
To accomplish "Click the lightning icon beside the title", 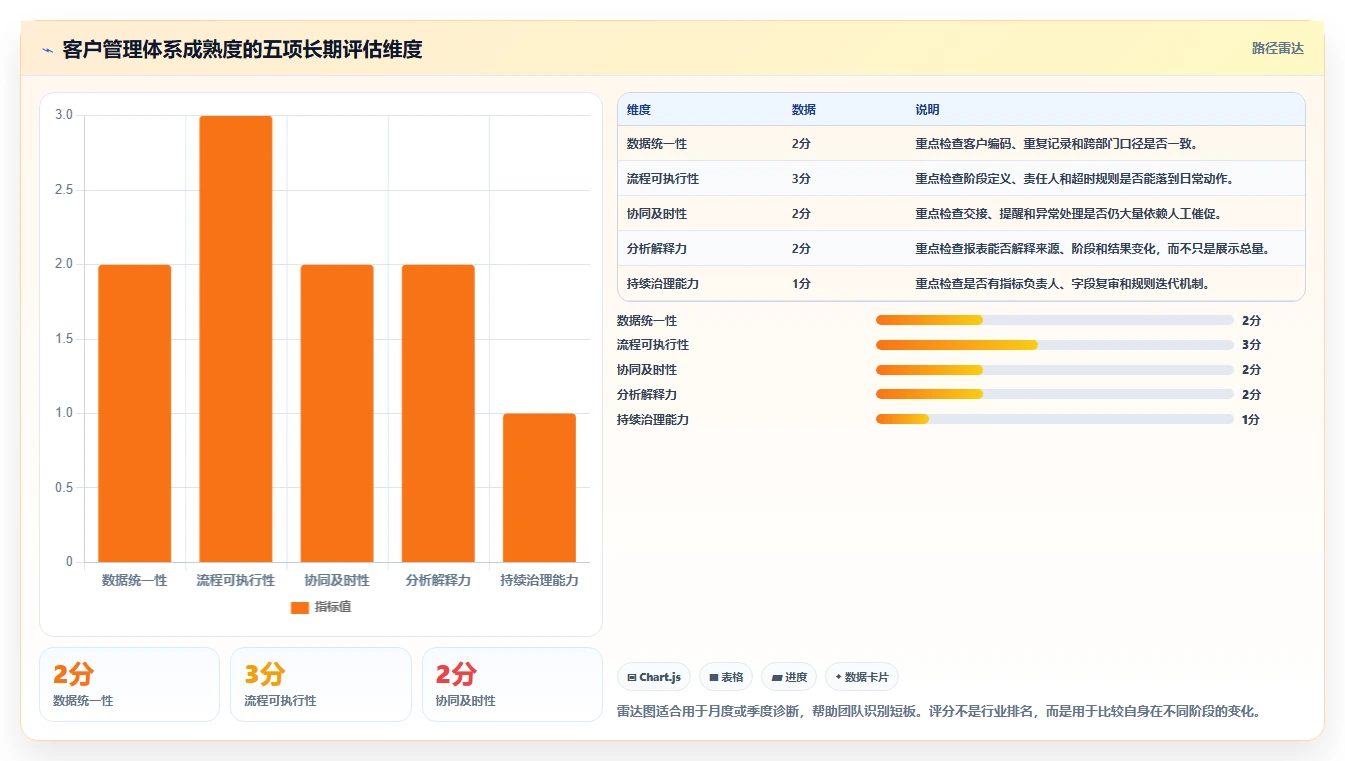I will (47, 49).
